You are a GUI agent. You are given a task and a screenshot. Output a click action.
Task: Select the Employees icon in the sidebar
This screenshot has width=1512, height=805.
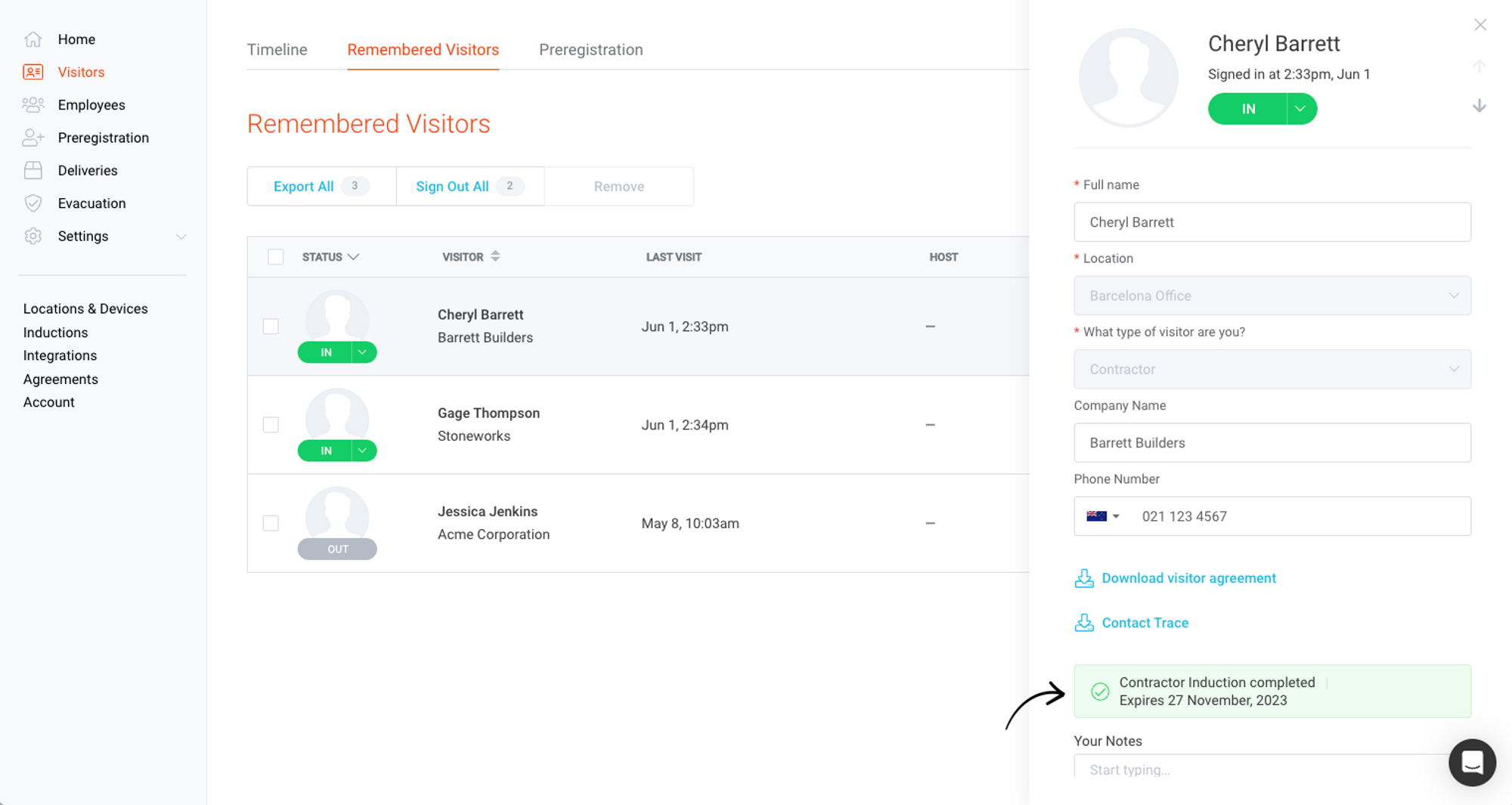tap(33, 104)
